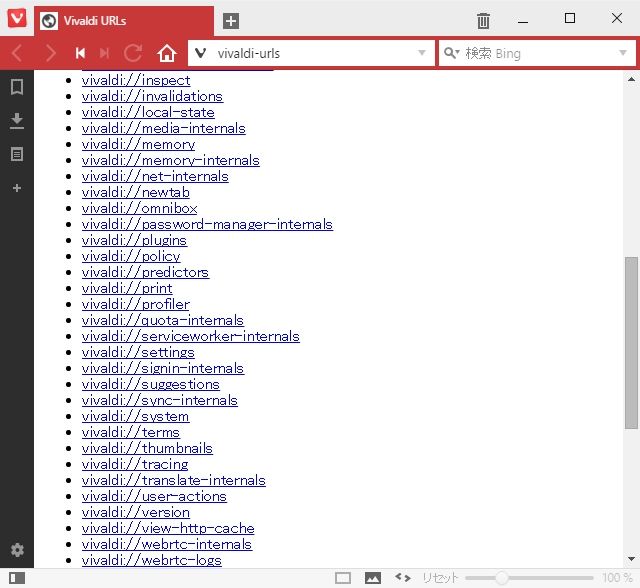Focus the Bing search field
The width and height of the screenshot is (640, 588).
pyautogui.click(x=537, y=53)
